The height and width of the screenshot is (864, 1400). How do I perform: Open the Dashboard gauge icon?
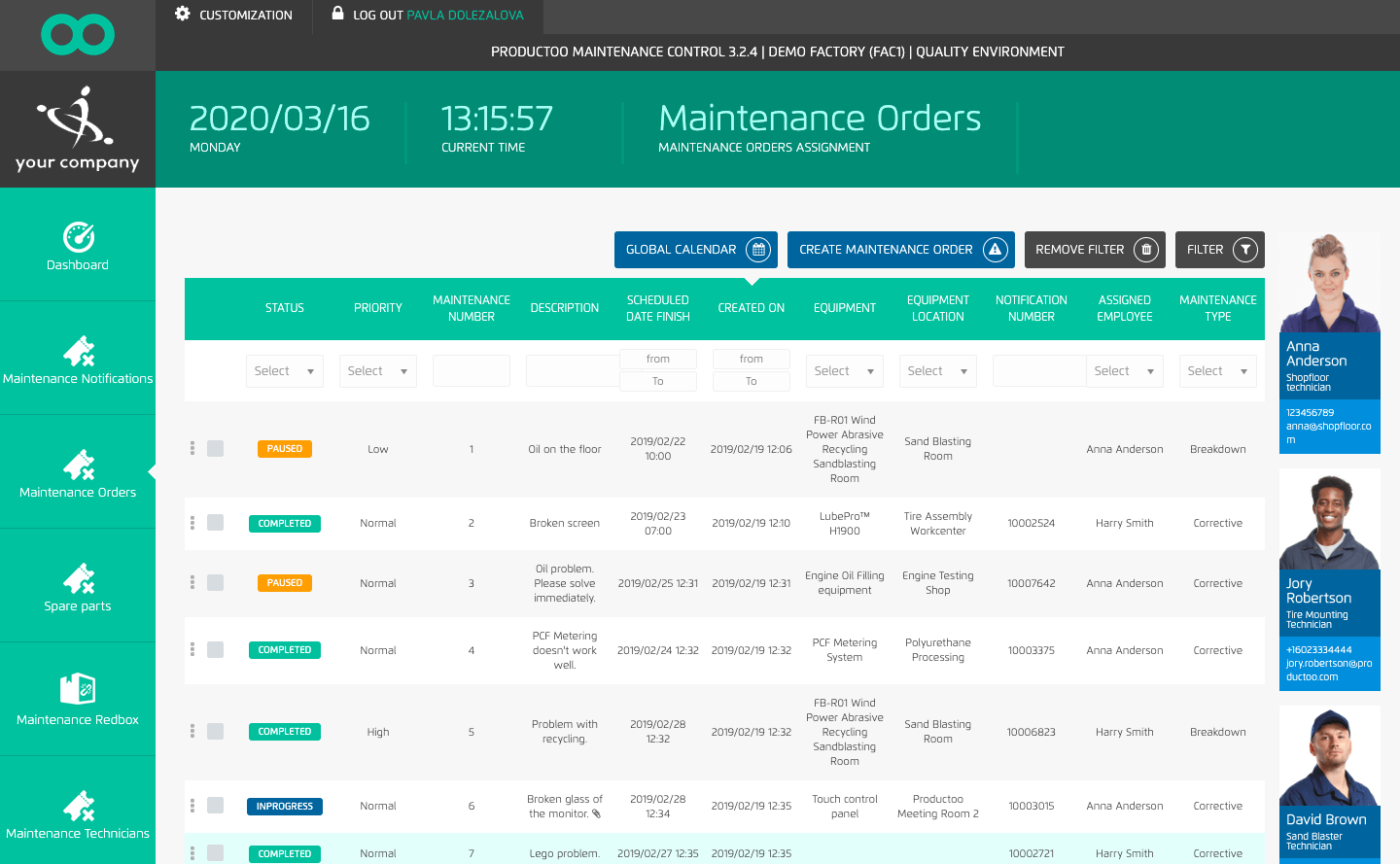pos(78,237)
